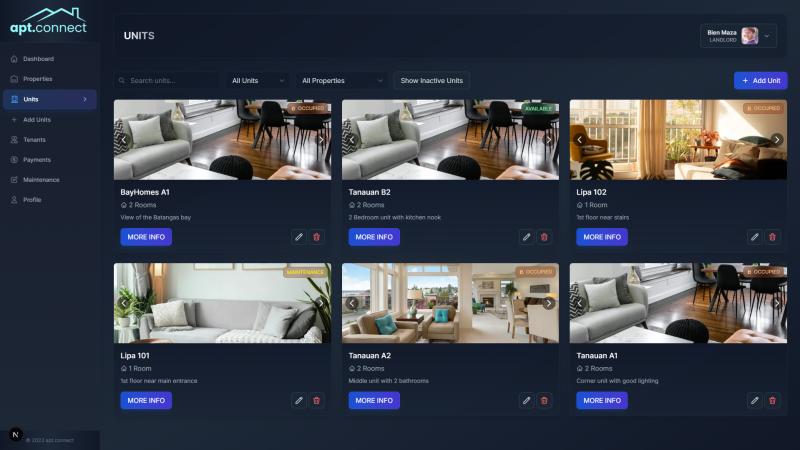Show next photo of Tanauan A2
Screen dimensions: 800x450
pyautogui.click(x=549, y=303)
